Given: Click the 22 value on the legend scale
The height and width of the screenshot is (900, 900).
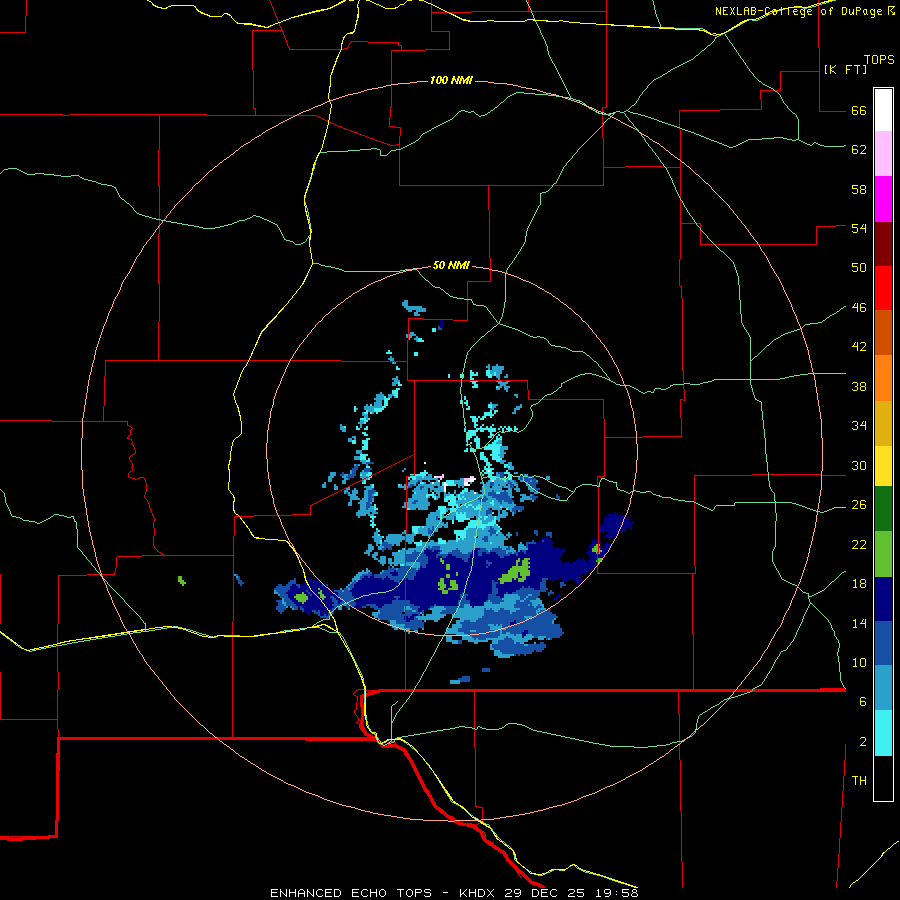Looking at the screenshot, I should [859, 545].
